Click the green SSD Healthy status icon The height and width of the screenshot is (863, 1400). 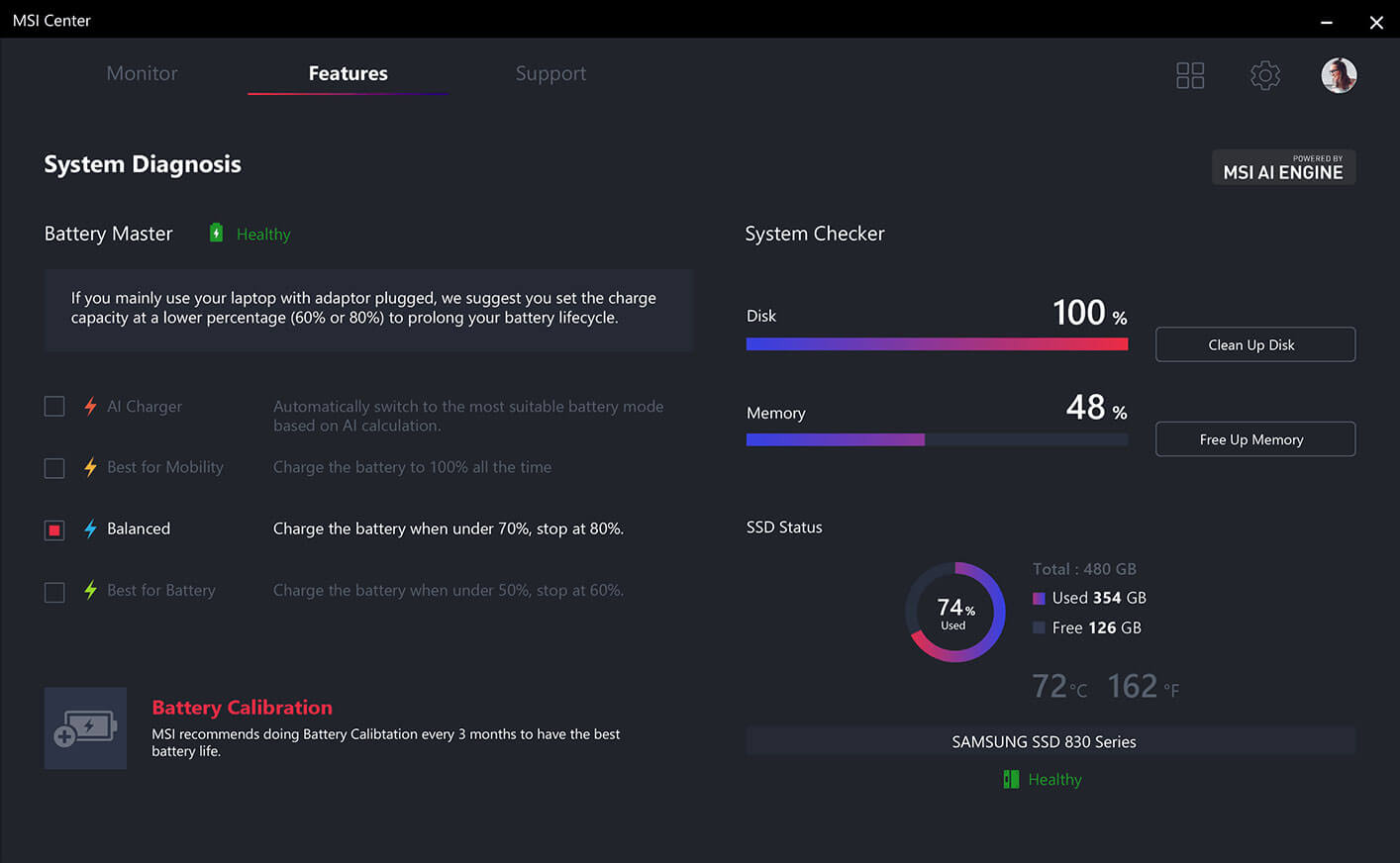tap(1011, 780)
